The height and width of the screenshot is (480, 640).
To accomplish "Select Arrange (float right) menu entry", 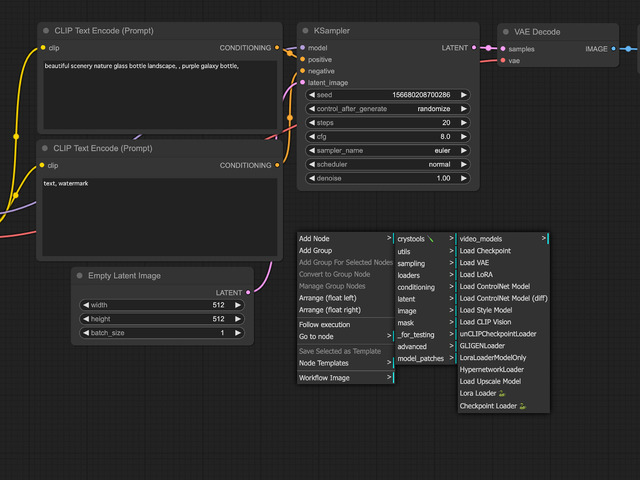I will (345, 310).
